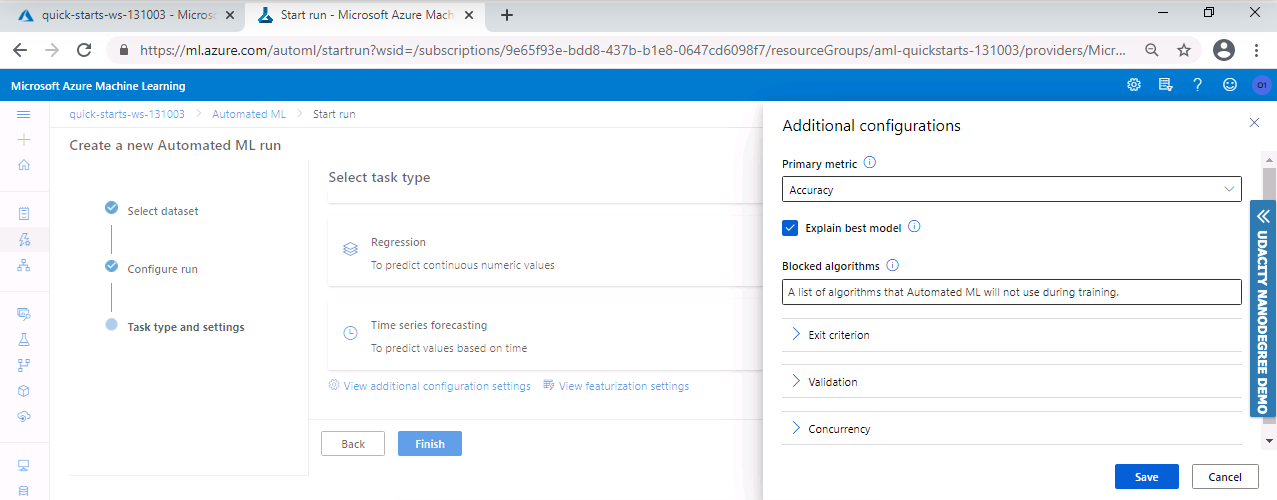This screenshot has width=1277, height=500.
Task: Bookmark page with star icon
Action: (x=1184, y=50)
